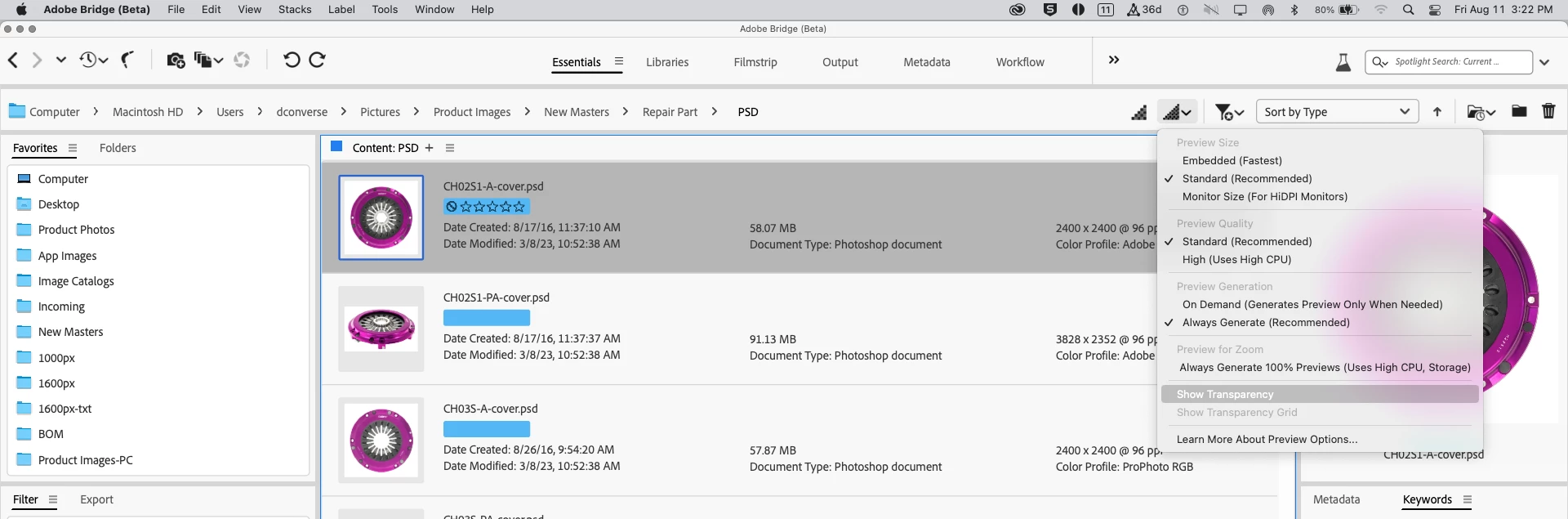Image resolution: width=1568 pixels, height=519 pixels.
Task: Click the browse quickly thumbnail quality icon
Action: coord(1139,112)
